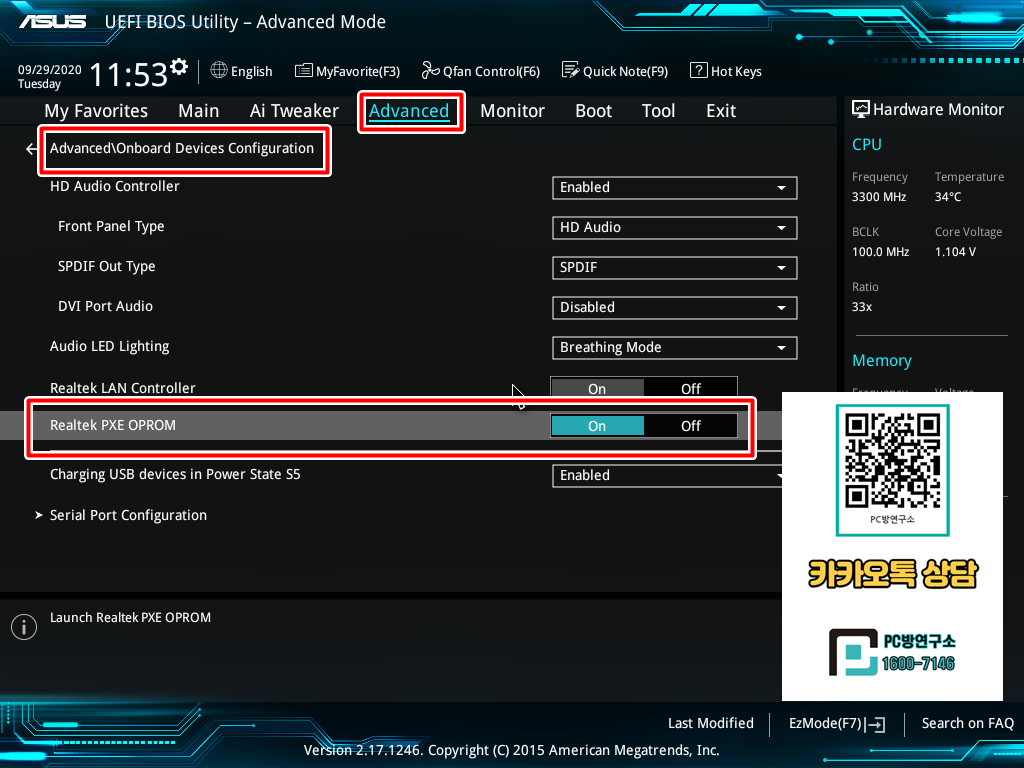This screenshot has width=1024, height=768.
Task: Click the Memory section heading
Action: coord(882,360)
